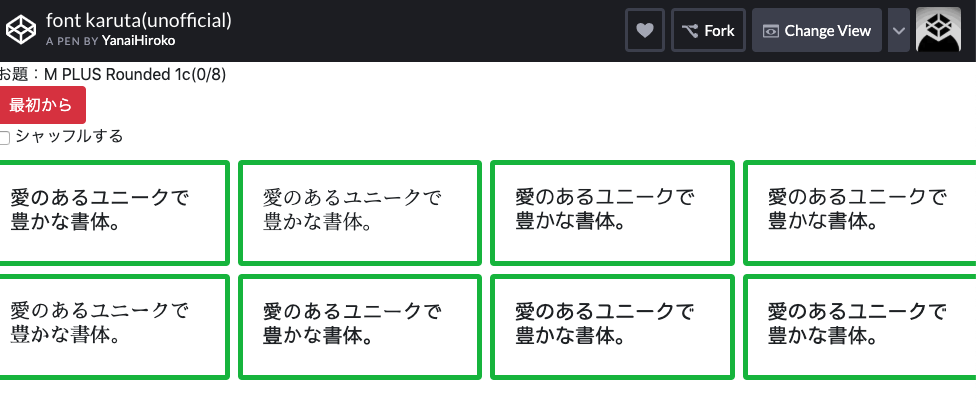Select the fourth card in the top row

coord(860,213)
